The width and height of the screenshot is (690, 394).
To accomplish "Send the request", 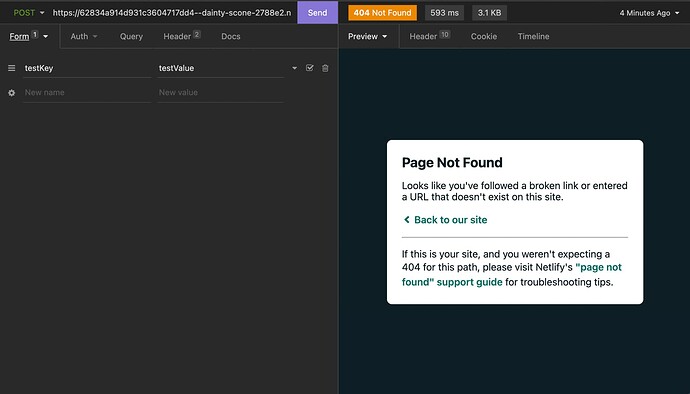I will click(317, 13).
